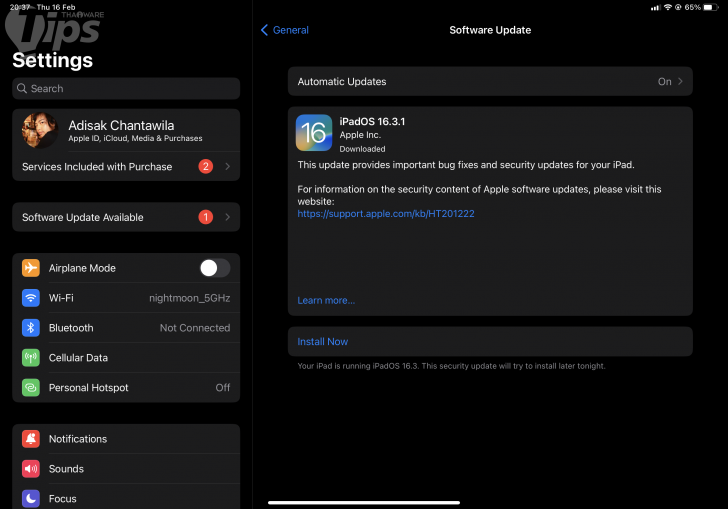
Task: Tap the Apple Inc. developer label
Action: (360, 135)
